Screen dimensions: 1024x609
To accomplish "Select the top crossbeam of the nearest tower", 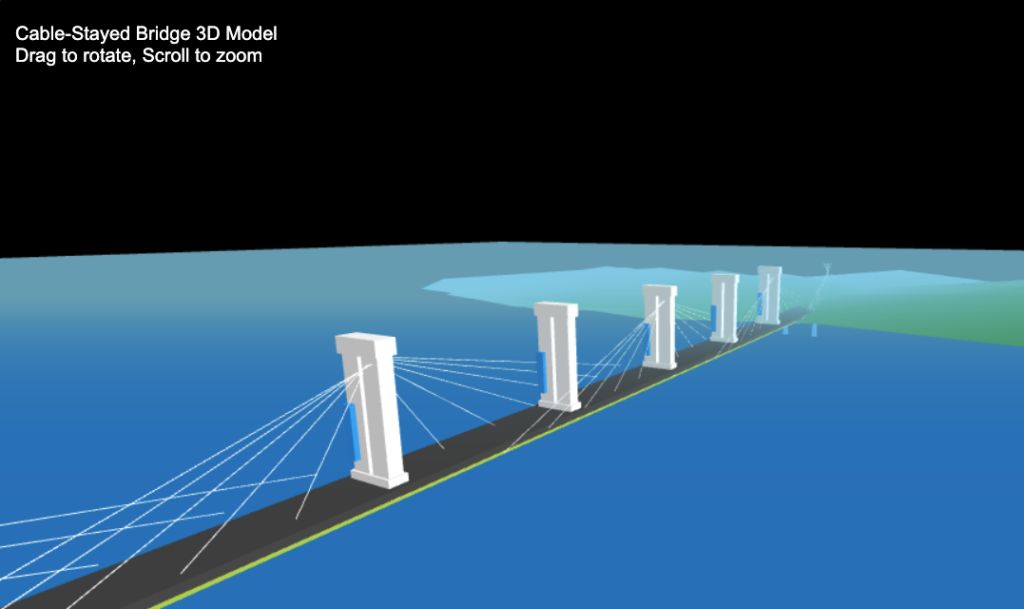I will coord(367,345).
